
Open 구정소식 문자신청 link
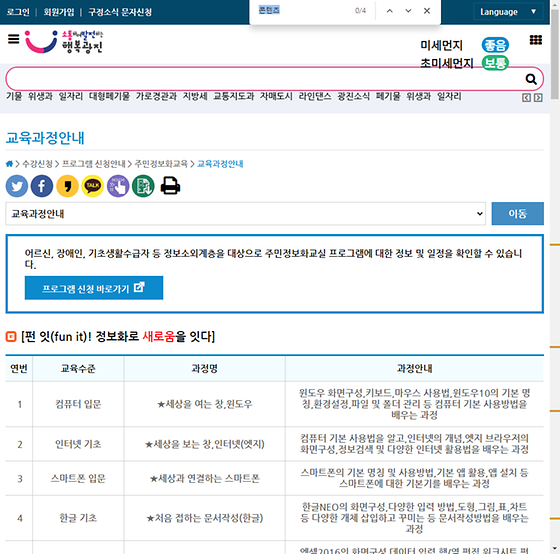pos(120,12)
